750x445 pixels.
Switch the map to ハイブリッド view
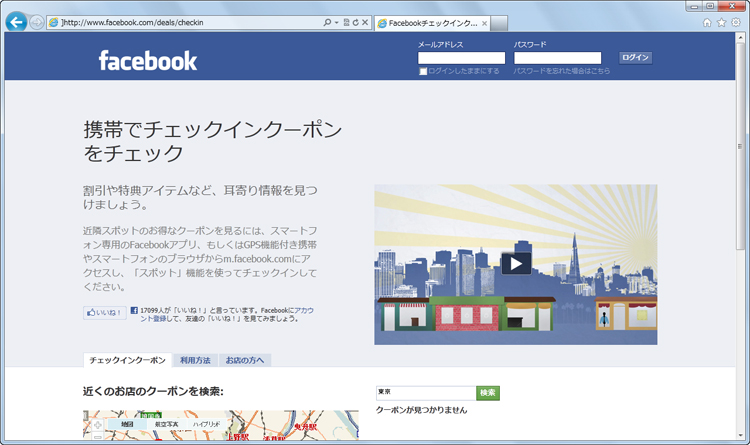click(x=207, y=424)
